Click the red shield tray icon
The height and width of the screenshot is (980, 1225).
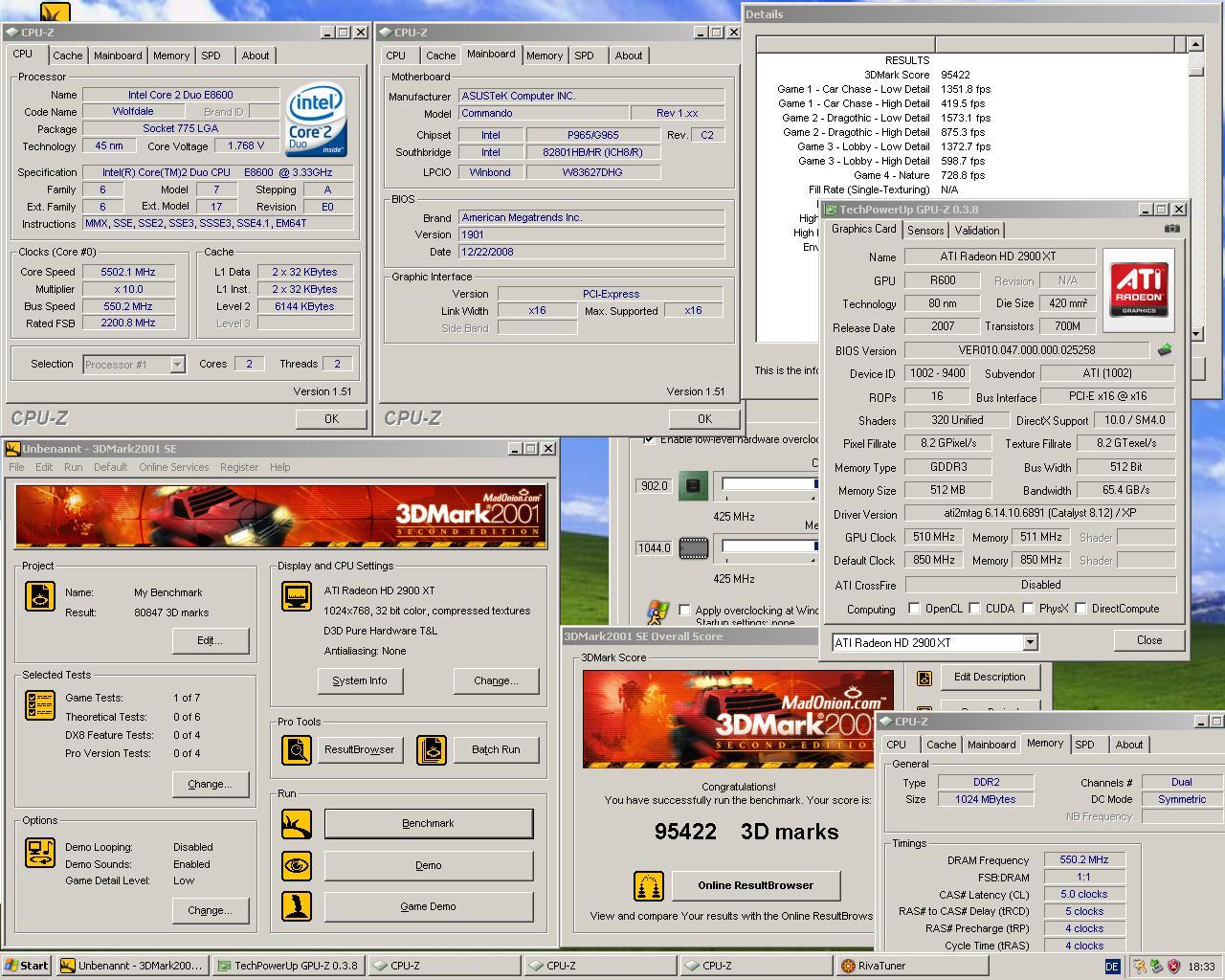click(x=1173, y=967)
